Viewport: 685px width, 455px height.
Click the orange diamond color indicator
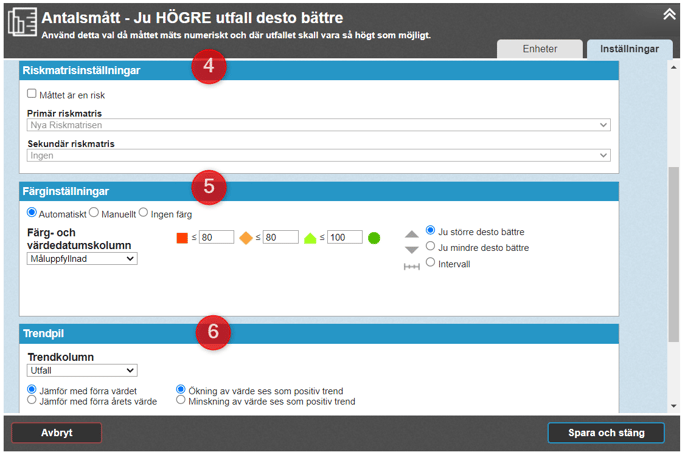pos(245,238)
